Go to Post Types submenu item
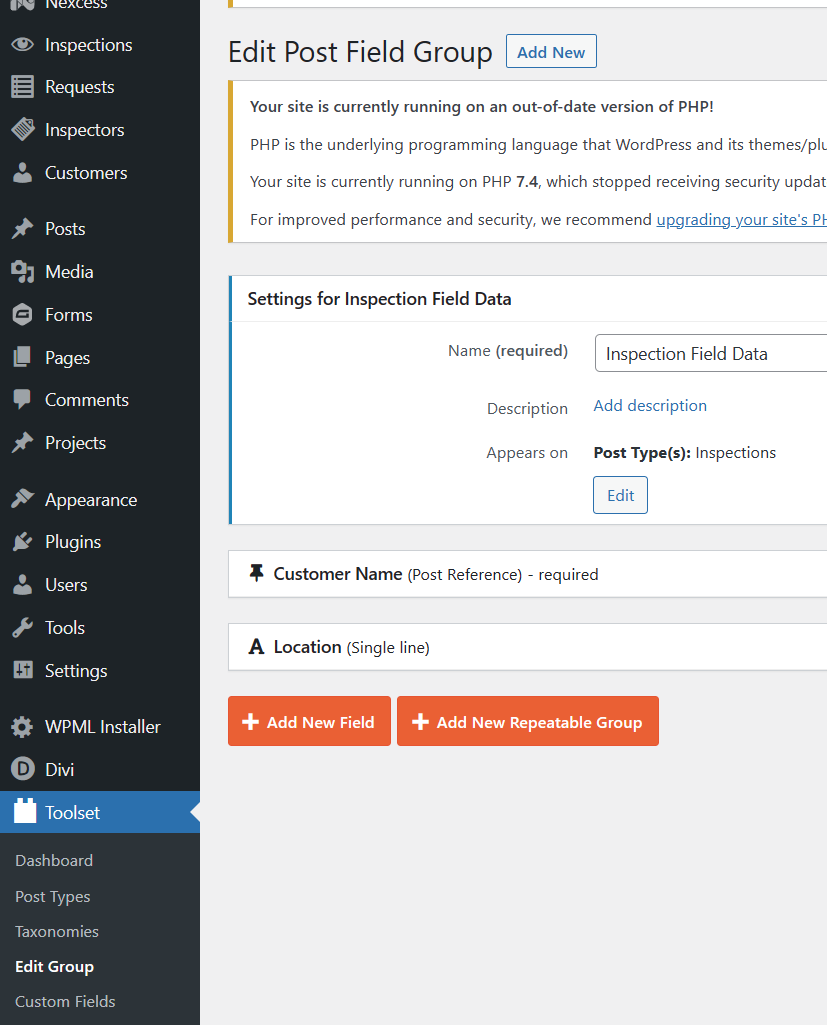This screenshot has height=1025, width=827. coord(53,897)
